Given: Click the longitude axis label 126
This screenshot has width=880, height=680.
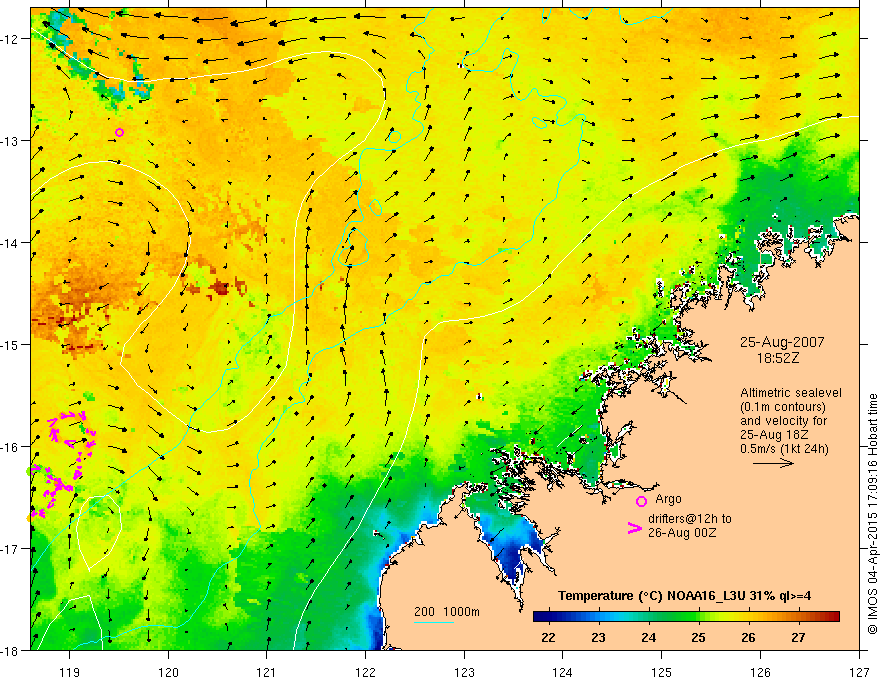Looking at the screenshot, I should (x=760, y=672).
